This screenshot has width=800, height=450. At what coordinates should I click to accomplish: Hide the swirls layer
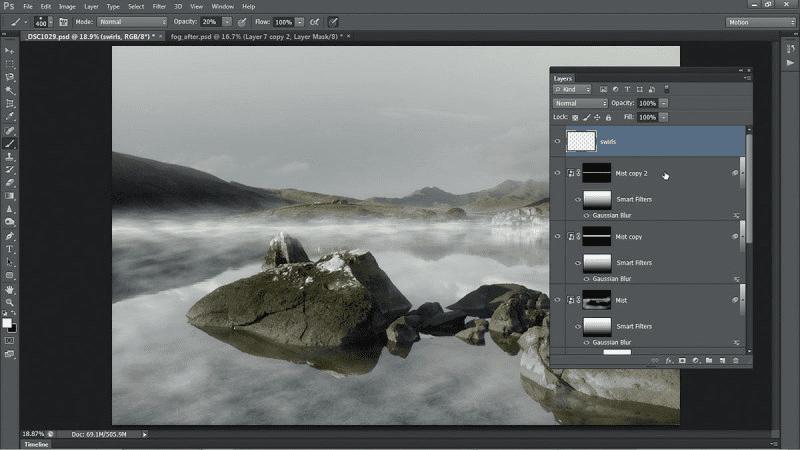pyautogui.click(x=558, y=142)
